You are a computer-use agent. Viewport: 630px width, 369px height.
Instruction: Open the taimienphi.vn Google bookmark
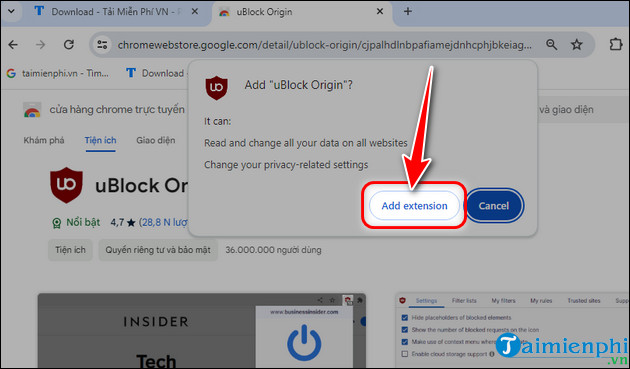(x=58, y=73)
